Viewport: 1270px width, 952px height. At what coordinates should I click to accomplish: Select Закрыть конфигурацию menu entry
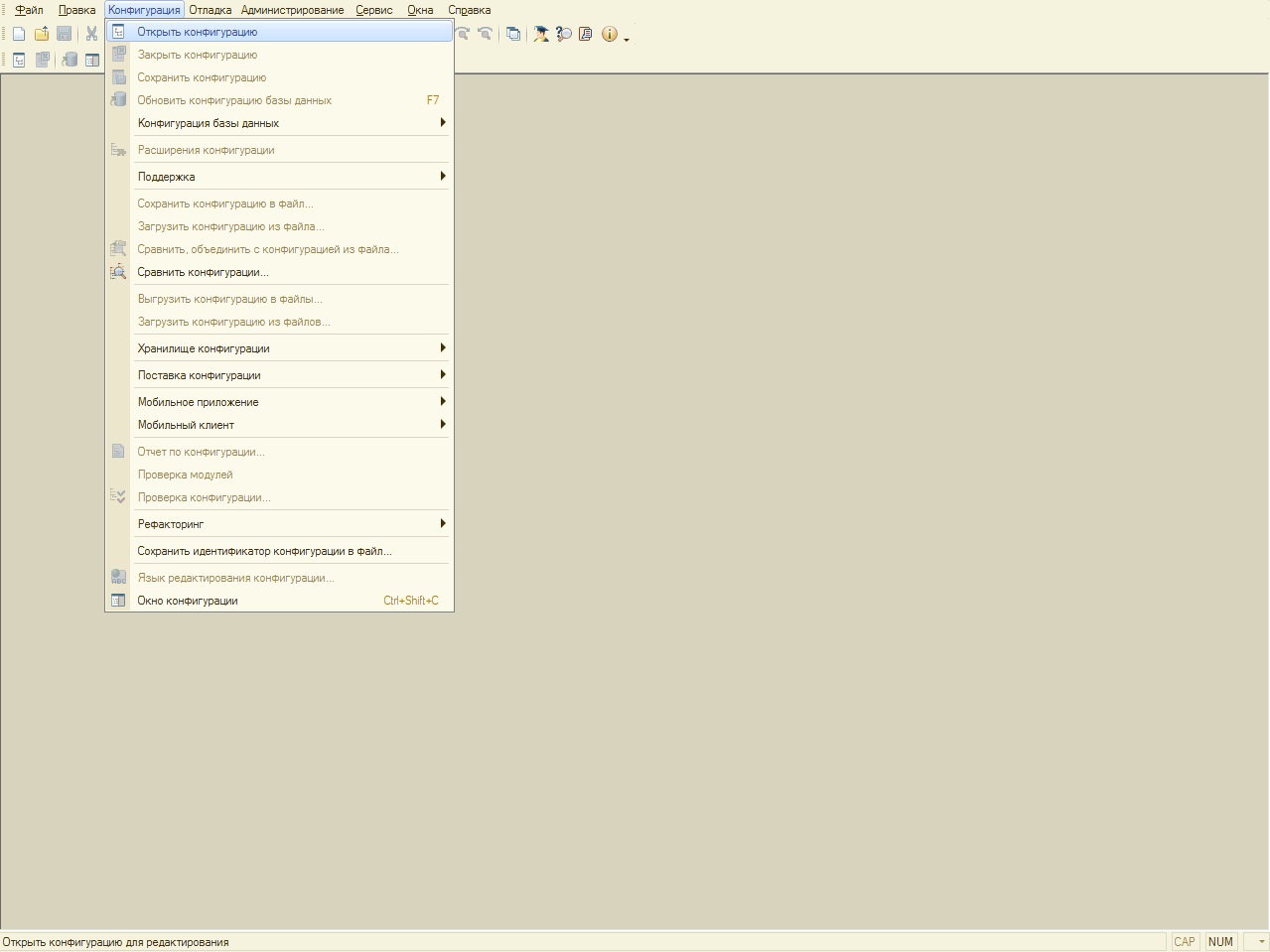coord(279,55)
